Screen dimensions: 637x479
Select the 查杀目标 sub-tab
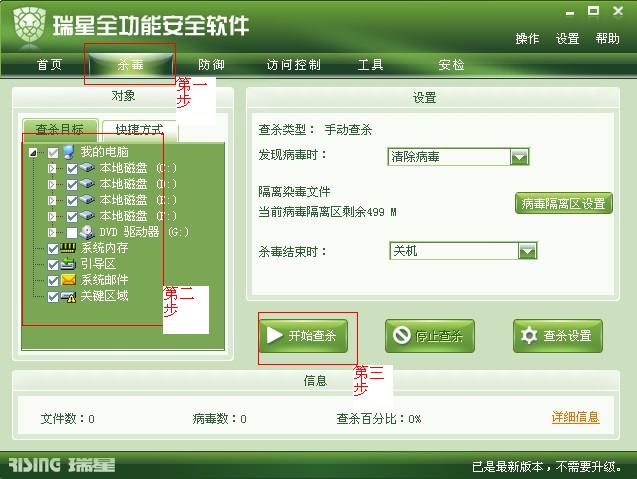(60, 129)
